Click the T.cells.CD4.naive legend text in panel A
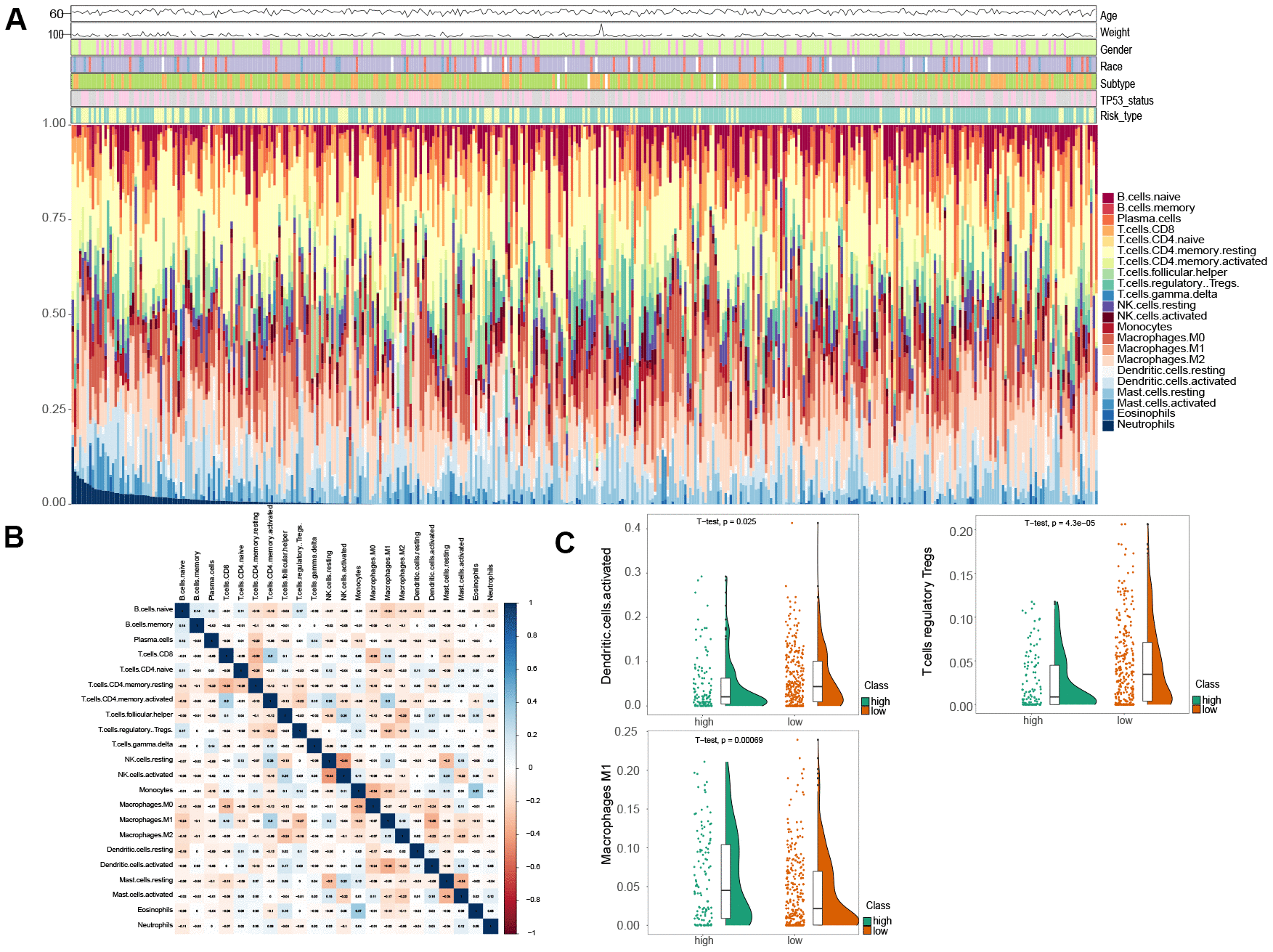This screenshot has width=1273, height=952. 1160,240
